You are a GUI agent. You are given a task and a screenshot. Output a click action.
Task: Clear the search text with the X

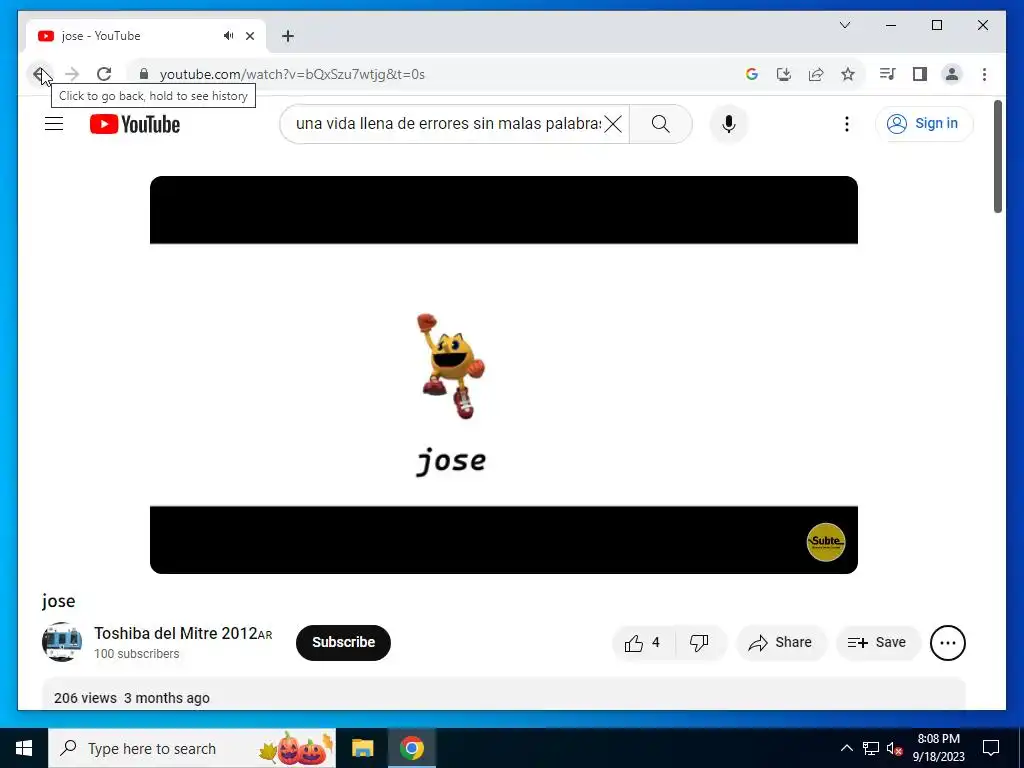(613, 124)
